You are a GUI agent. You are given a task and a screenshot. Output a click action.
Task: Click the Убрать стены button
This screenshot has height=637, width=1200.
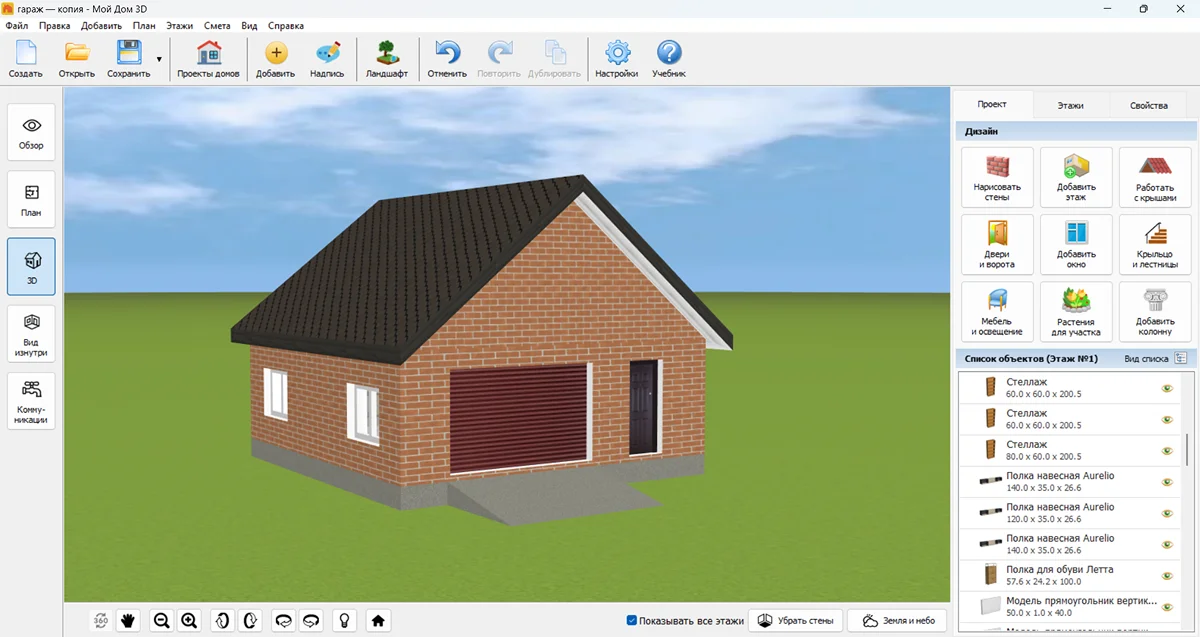(x=796, y=621)
